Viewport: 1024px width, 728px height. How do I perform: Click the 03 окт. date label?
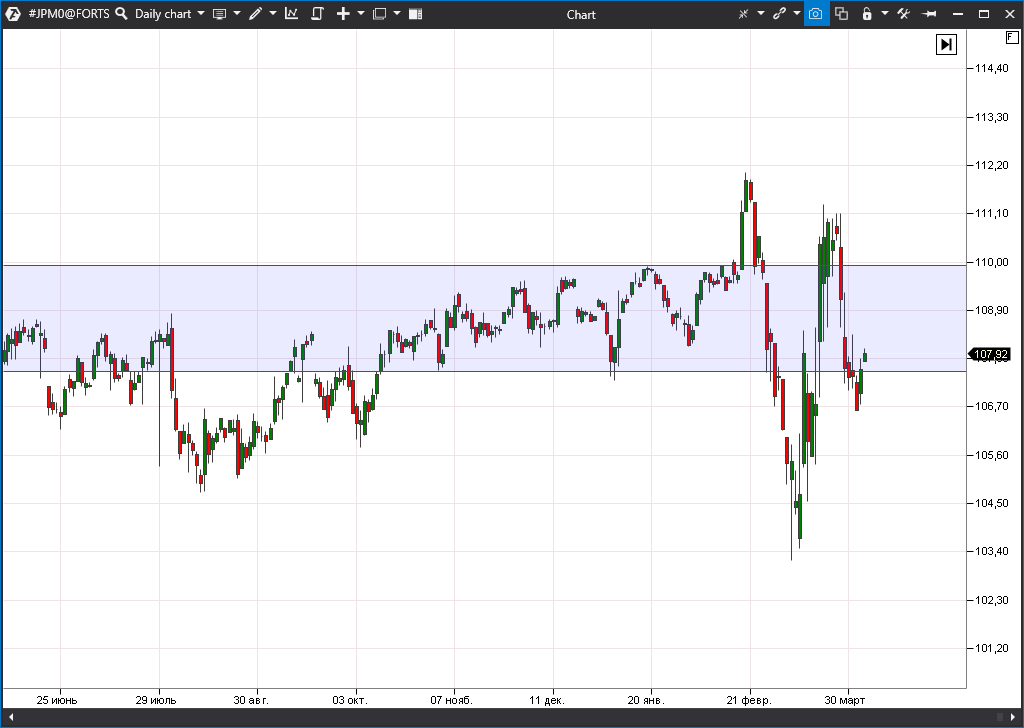350,700
